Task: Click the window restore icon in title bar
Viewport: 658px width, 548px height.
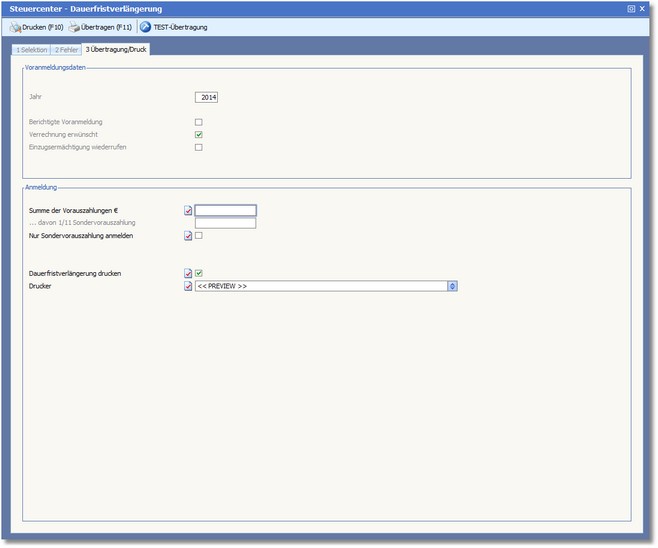Action: [x=631, y=8]
